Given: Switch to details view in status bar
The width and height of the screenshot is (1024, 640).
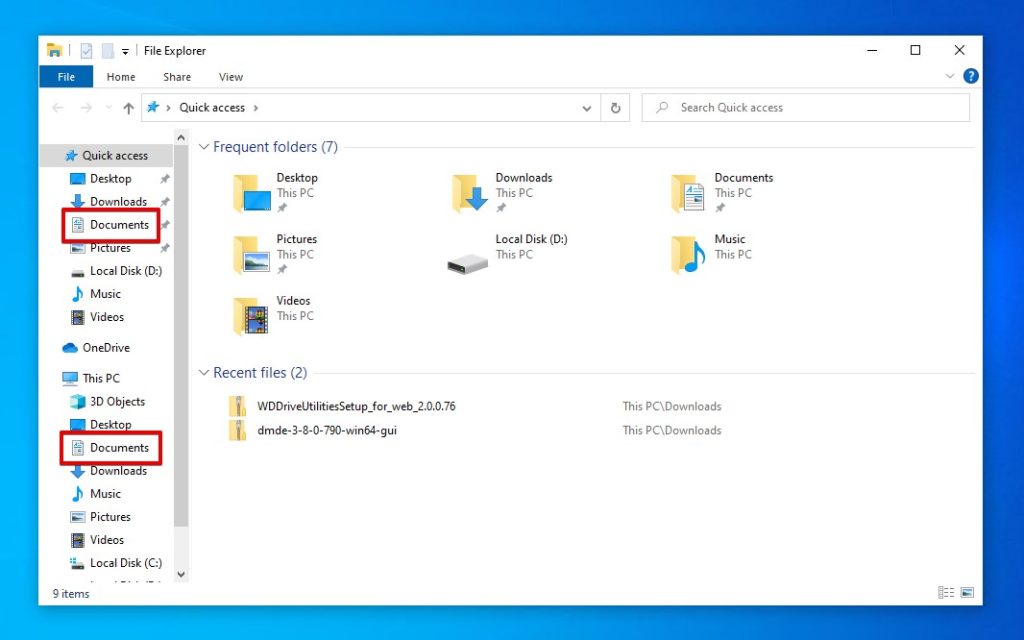Looking at the screenshot, I should tap(946, 592).
